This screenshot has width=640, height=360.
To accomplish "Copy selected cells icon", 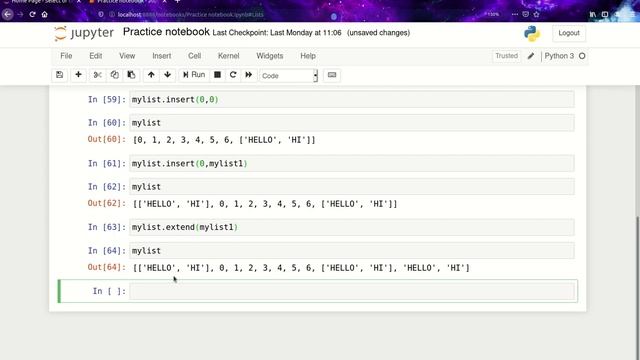I will coord(114,75).
